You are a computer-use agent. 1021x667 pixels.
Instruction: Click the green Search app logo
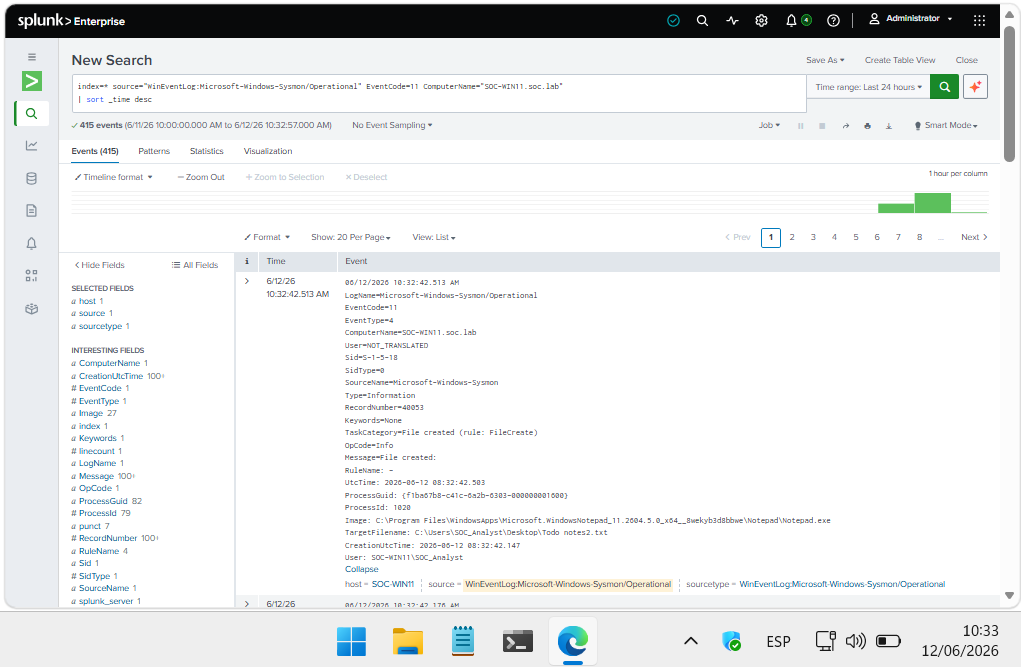click(x=32, y=81)
